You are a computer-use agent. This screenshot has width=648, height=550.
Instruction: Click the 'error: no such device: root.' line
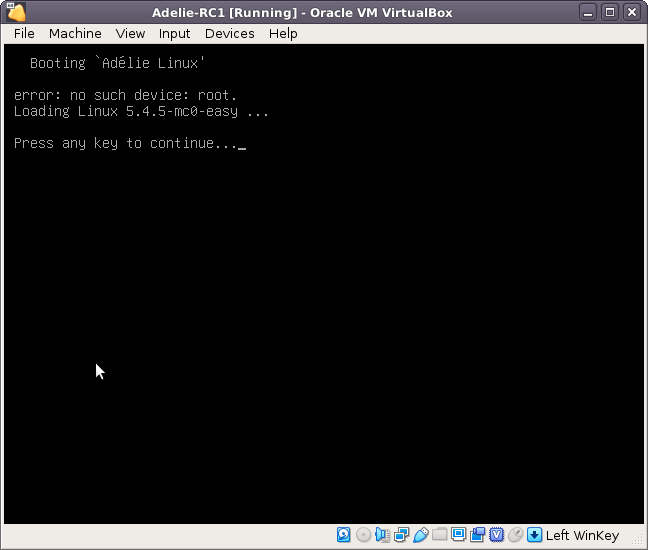125,95
